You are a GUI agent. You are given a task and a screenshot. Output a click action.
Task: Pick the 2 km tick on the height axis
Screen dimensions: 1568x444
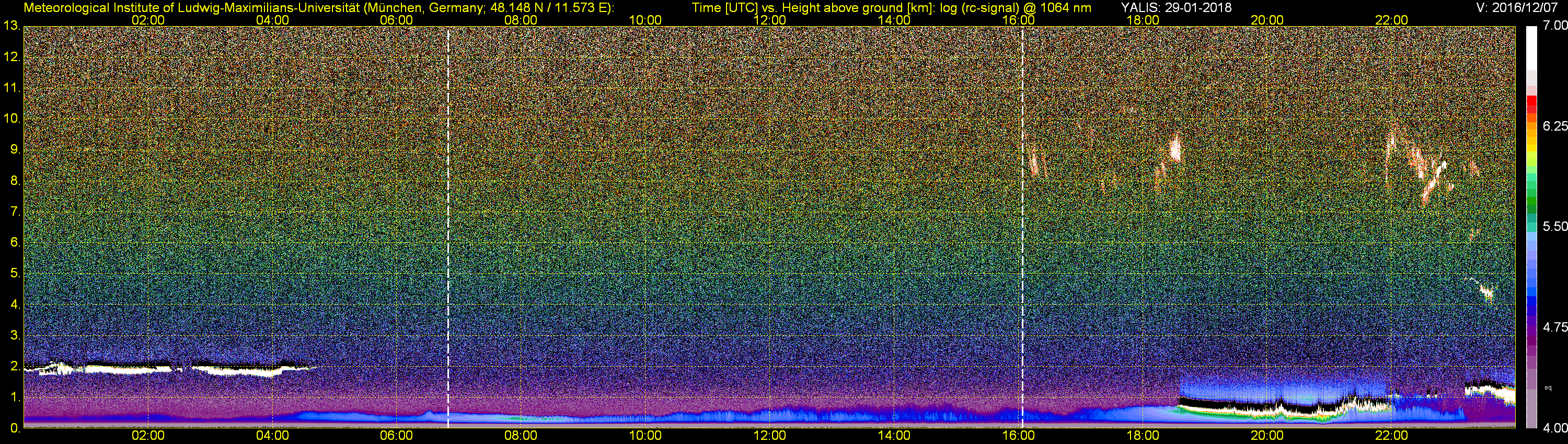(x=15, y=367)
